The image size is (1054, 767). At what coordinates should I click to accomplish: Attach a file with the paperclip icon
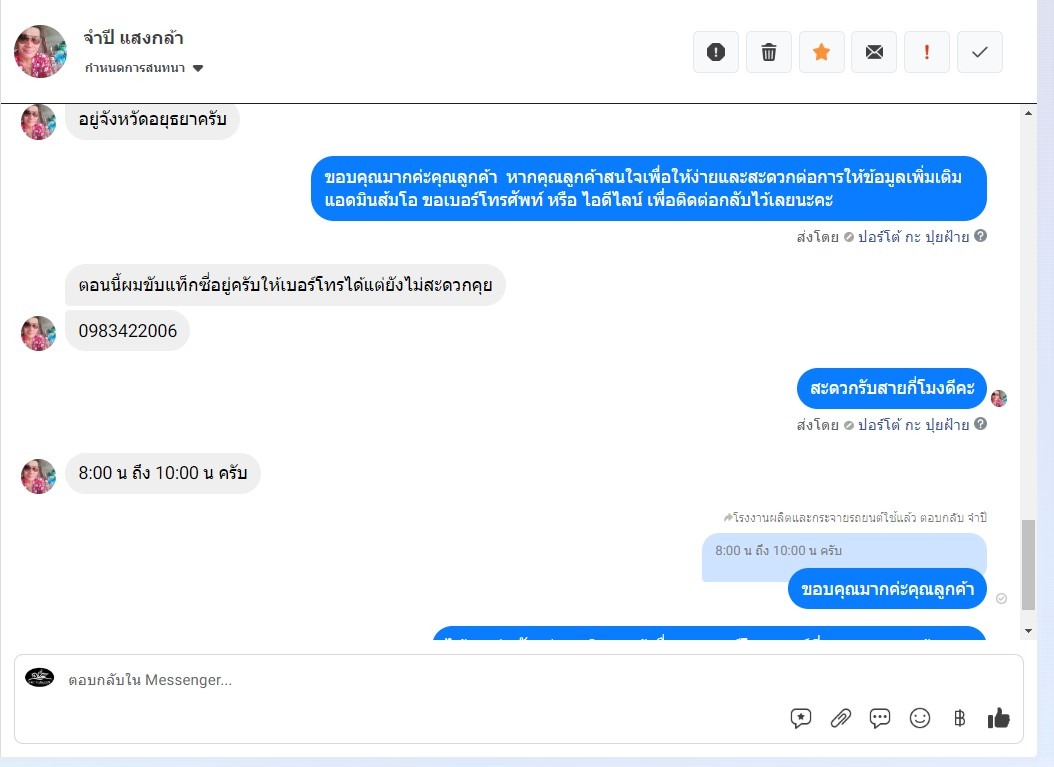pos(840,718)
